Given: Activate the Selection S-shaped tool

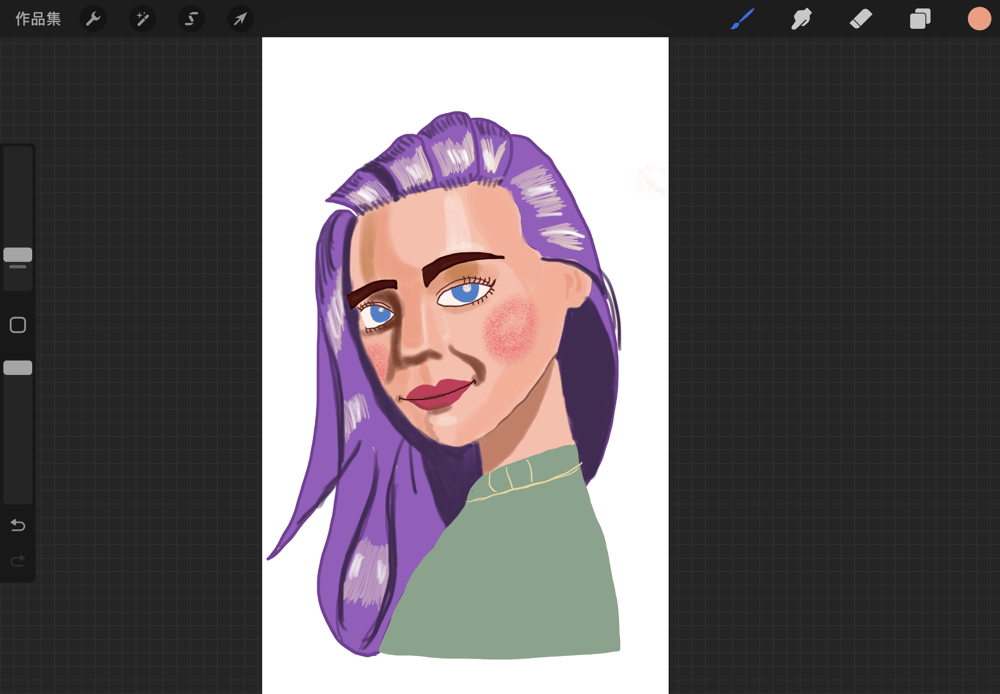Looking at the screenshot, I should coord(191,19).
